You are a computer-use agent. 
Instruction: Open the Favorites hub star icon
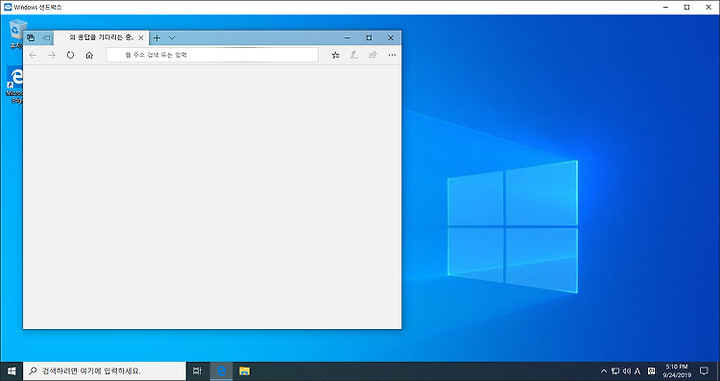coord(336,55)
